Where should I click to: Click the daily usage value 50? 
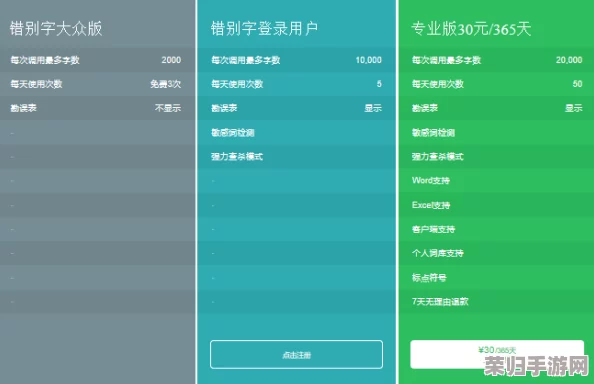[578, 84]
